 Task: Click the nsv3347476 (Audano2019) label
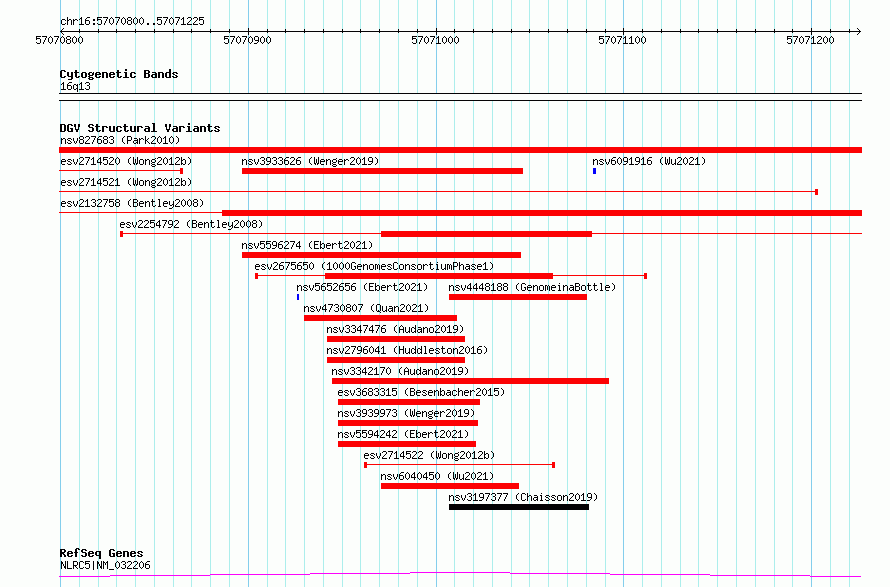tap(395, 329)
